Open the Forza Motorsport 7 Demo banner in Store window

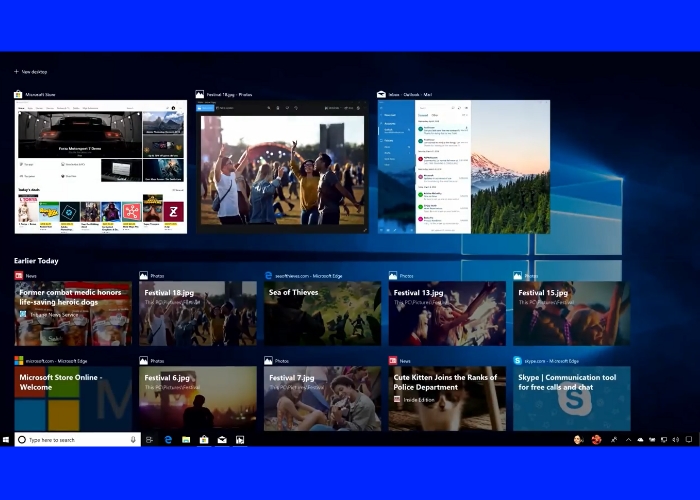pyautogui.click(x=80, y=134)
